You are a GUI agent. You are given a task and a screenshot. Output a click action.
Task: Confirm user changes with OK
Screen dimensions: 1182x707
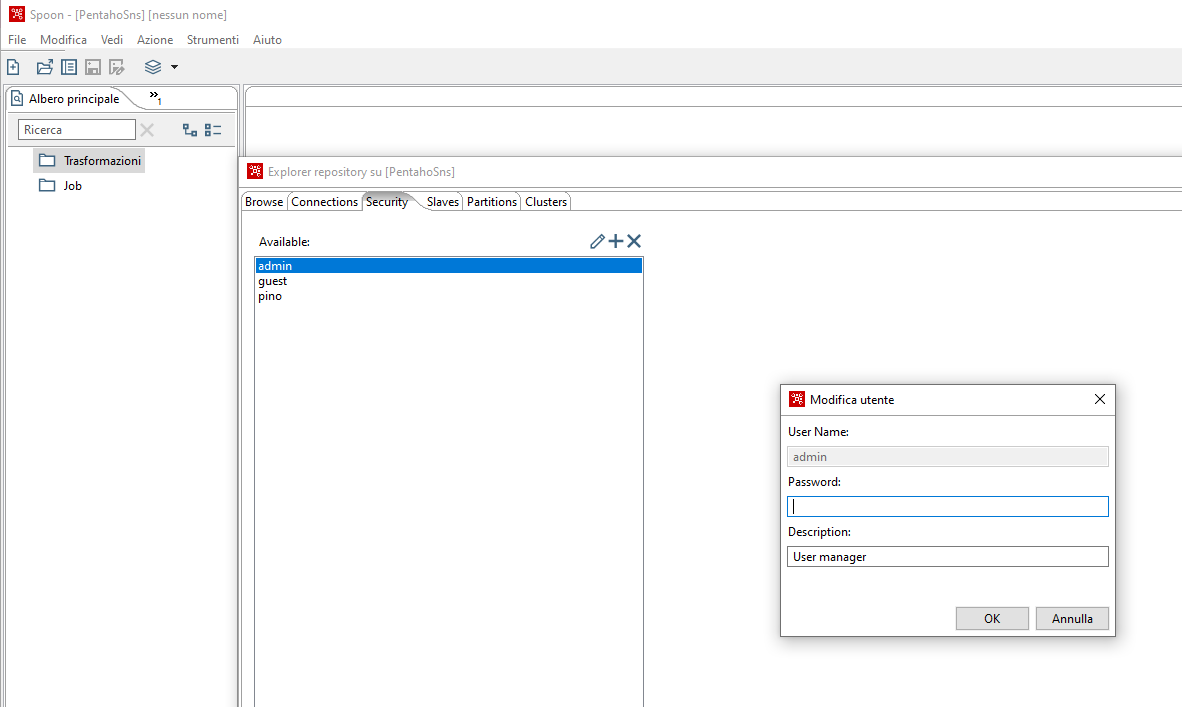992,618
